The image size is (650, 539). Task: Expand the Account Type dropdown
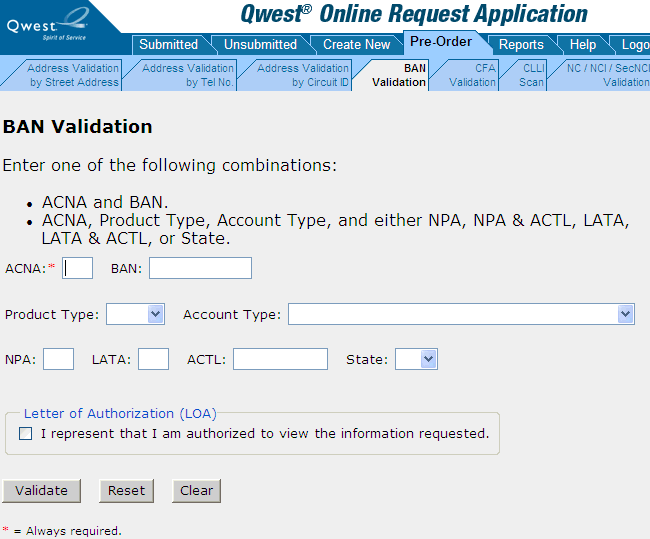point(461,314)
